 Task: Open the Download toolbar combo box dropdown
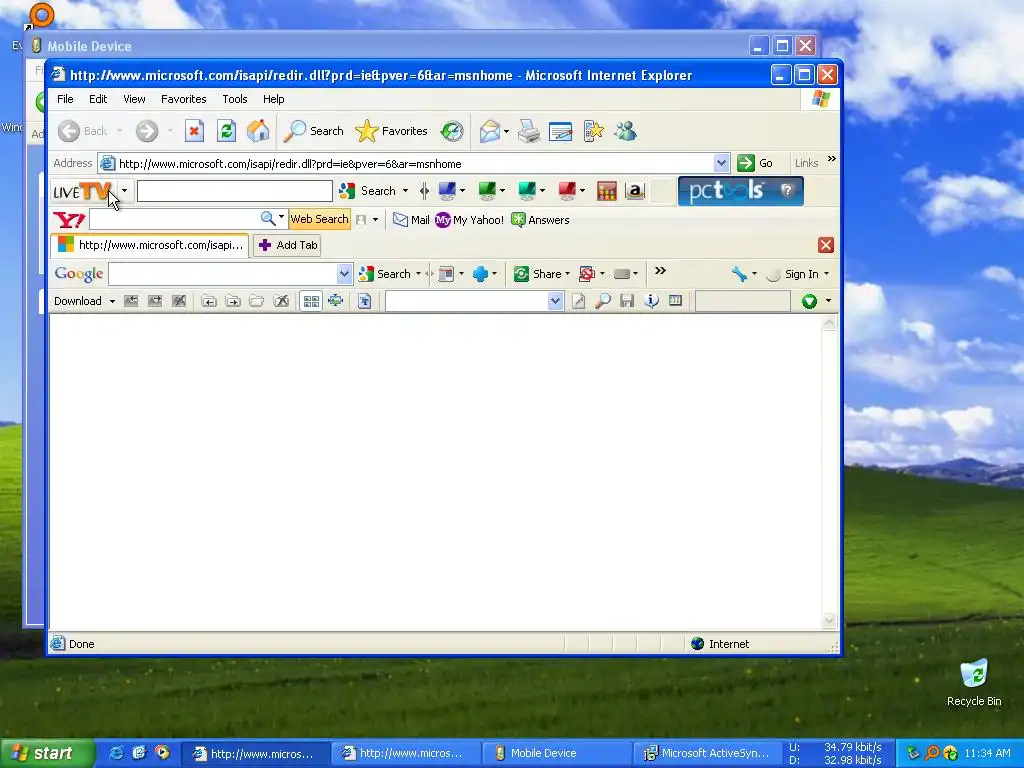click(x=555, y=301)
